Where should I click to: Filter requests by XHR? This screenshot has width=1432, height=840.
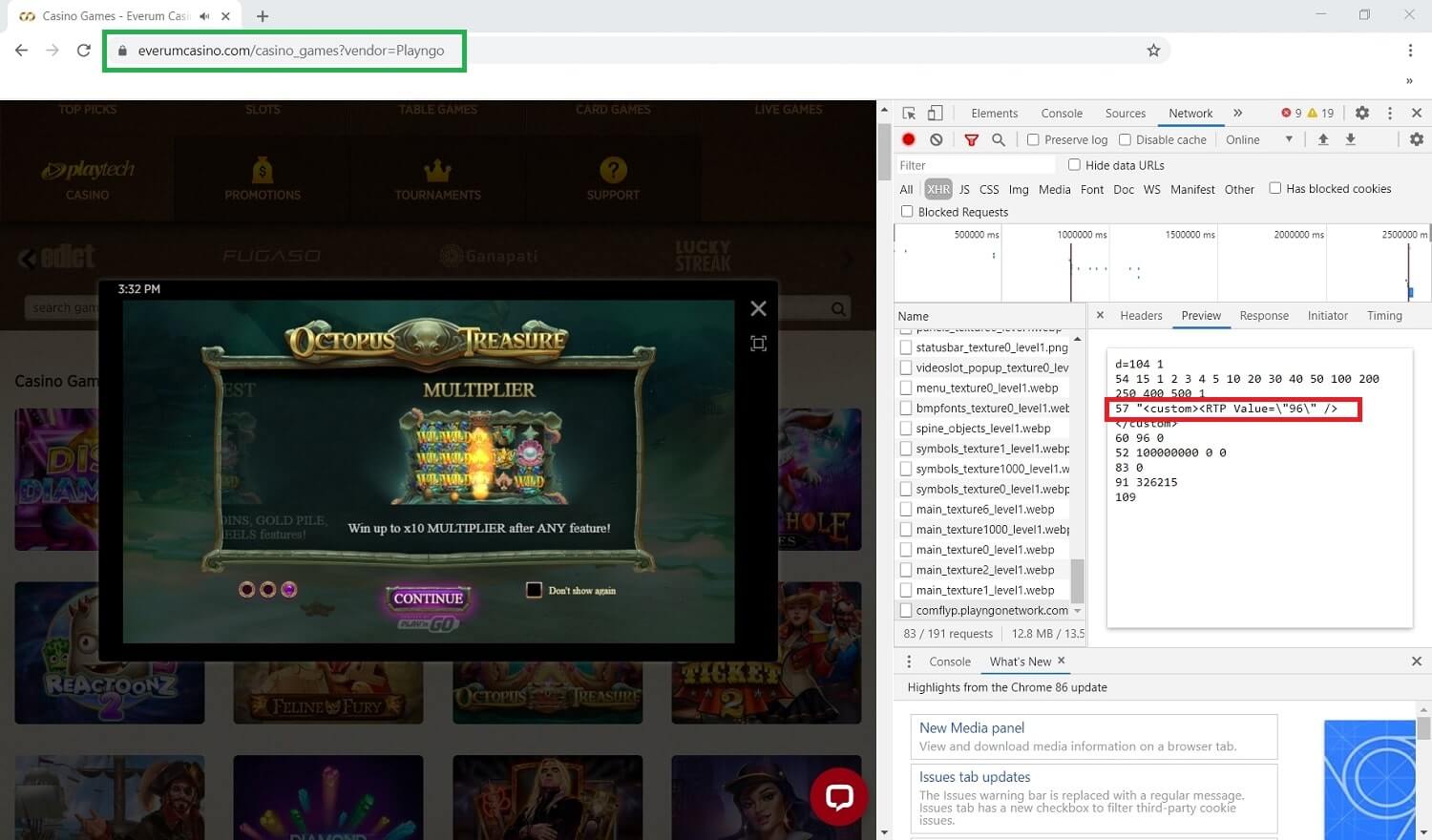[x=938, y=189]
